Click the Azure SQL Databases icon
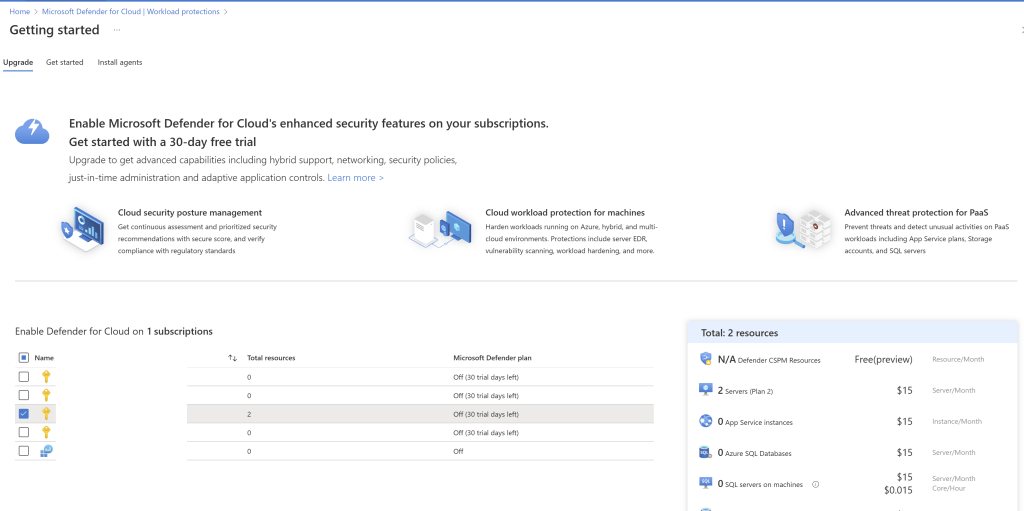 coord(706,452)
